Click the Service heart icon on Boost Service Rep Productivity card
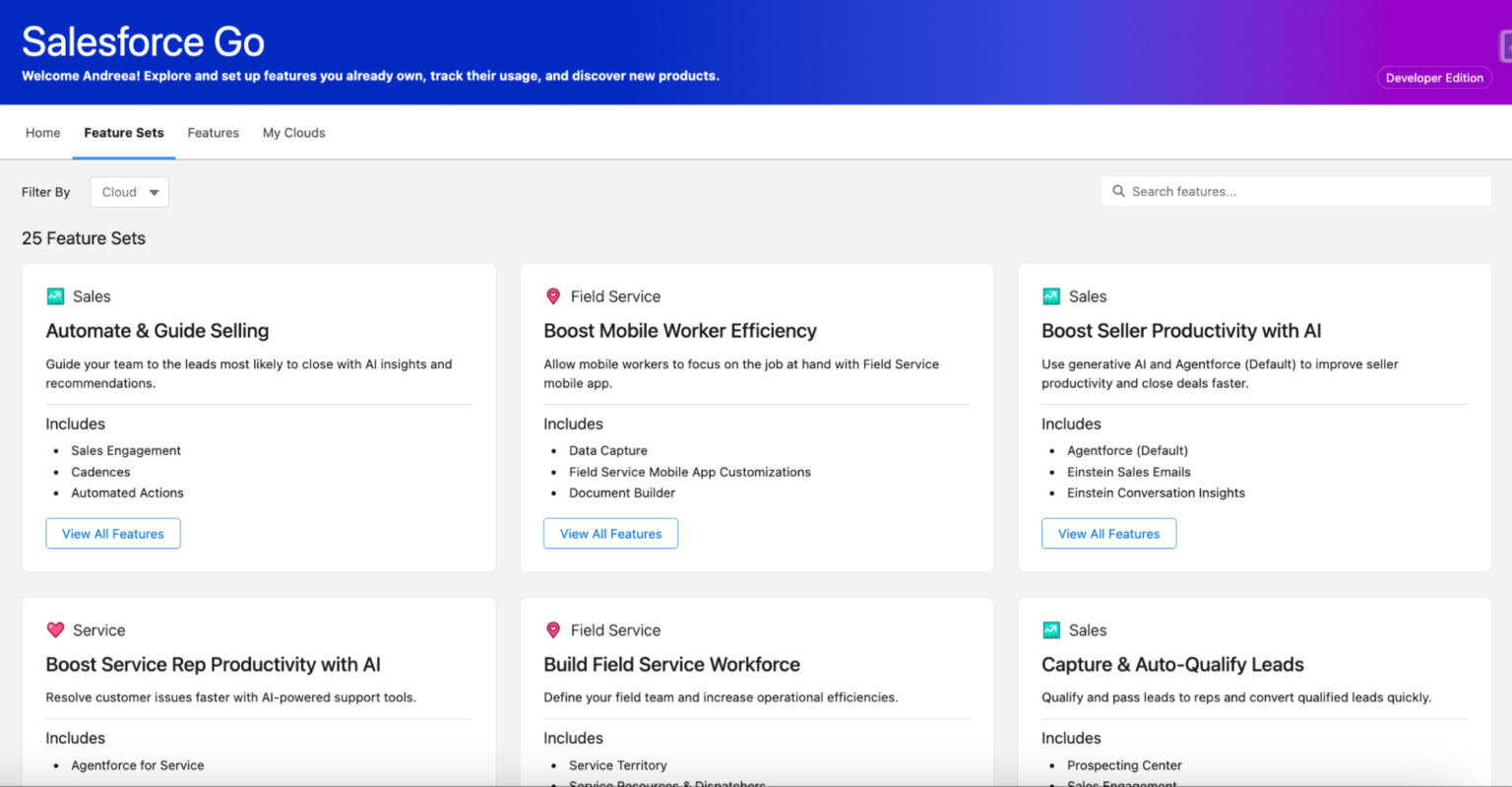This screenshot has width=1512, height=787. (x=55, y=630)
